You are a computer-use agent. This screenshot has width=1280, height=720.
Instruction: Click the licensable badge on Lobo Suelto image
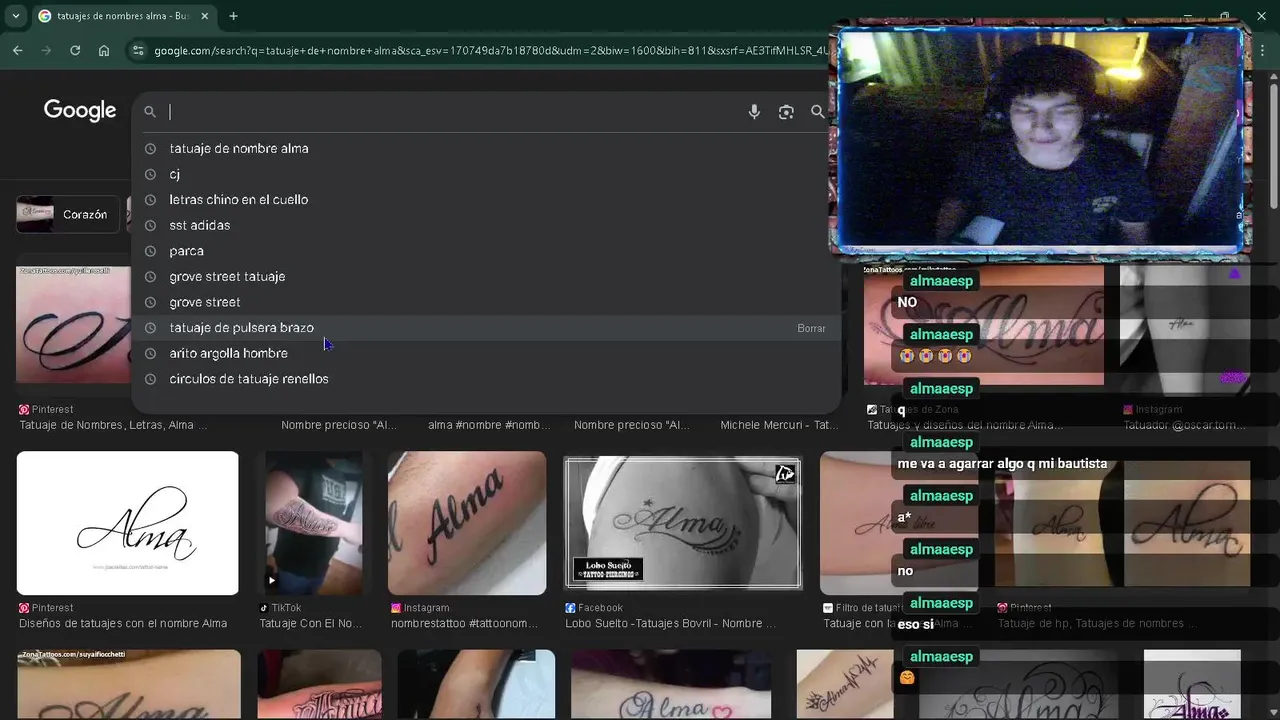pos(785,474)
